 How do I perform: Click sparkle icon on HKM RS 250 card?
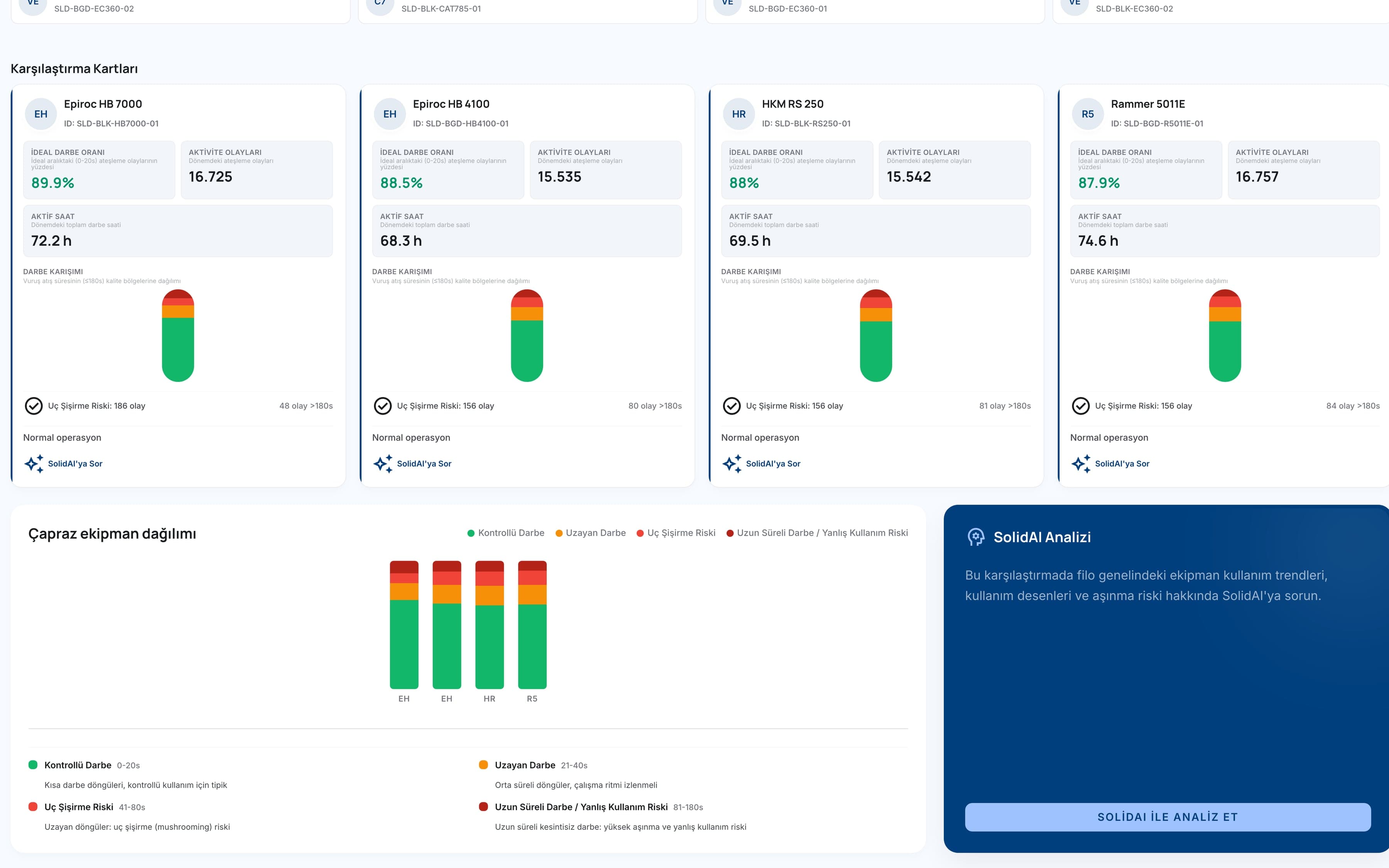(x=732, y=463)
